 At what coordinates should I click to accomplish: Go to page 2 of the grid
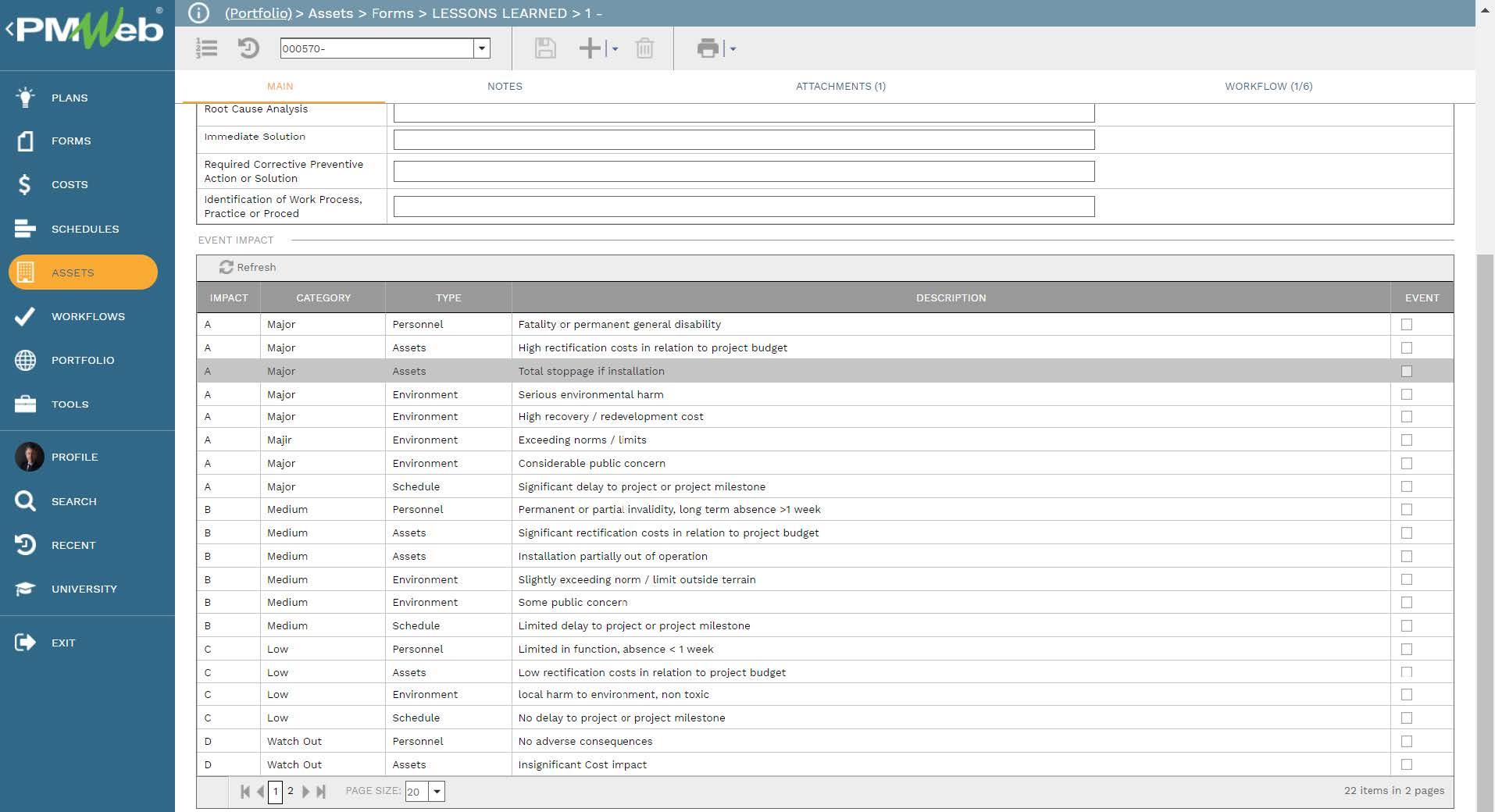point(291,791)
